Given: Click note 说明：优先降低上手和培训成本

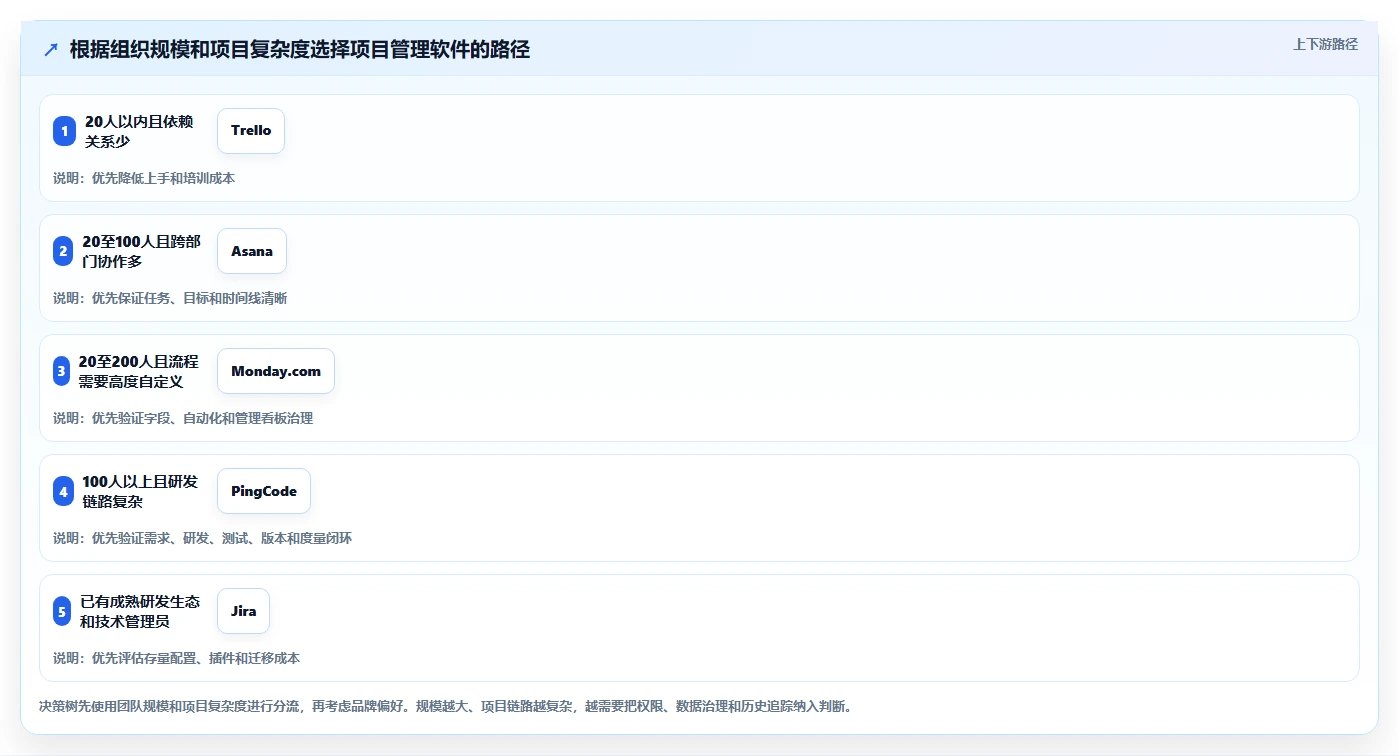Looking at the screenshot, I should 144,178.
